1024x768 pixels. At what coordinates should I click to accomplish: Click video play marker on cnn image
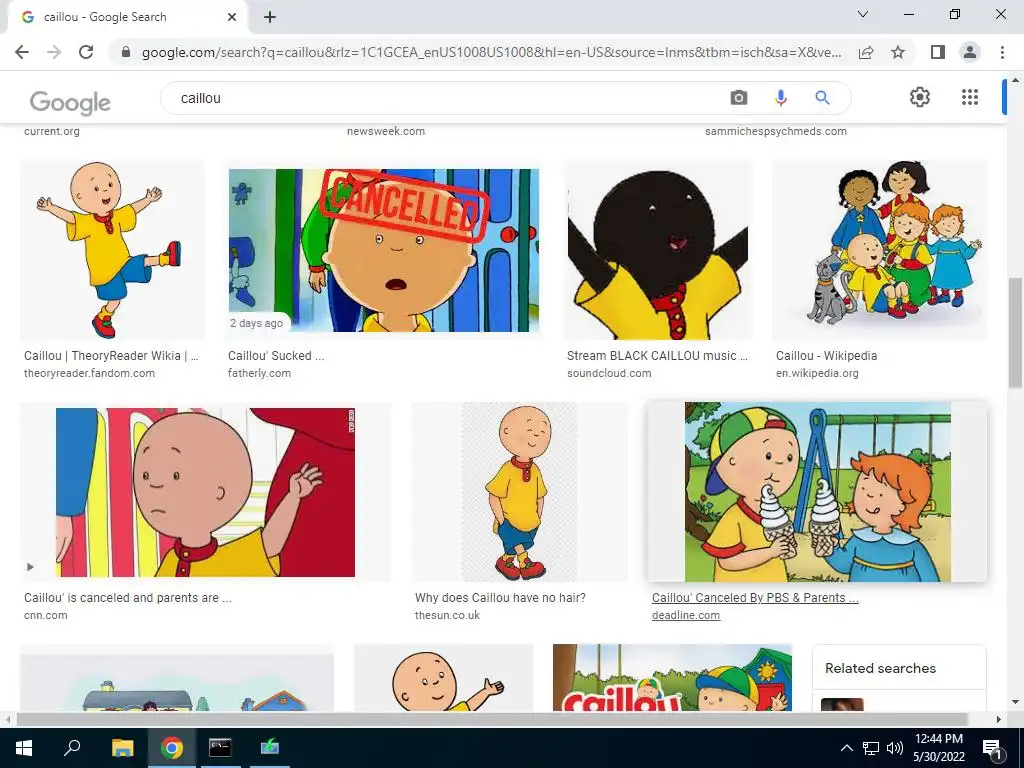tap(30, 567)
